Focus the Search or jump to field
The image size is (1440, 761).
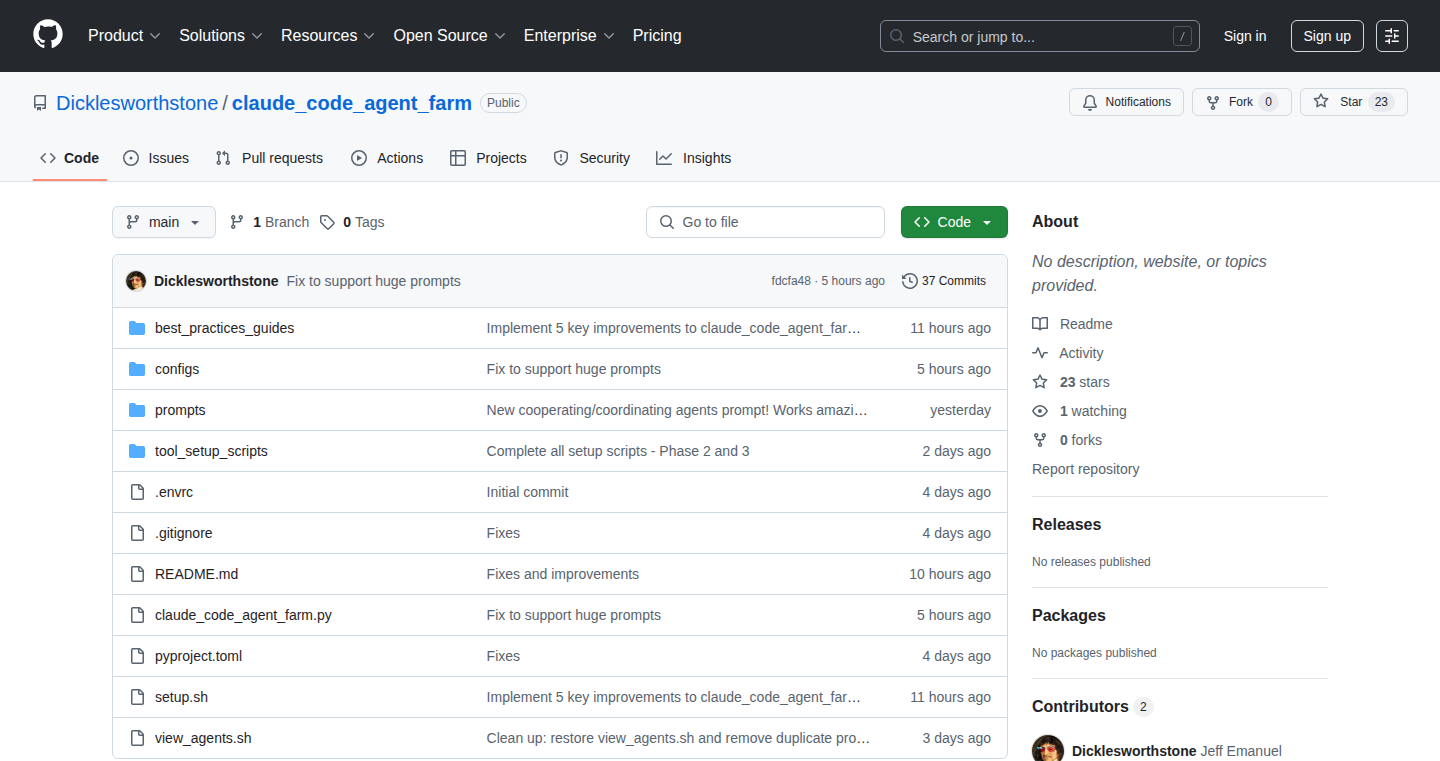pyautogui.click(x=1040, y=36)
